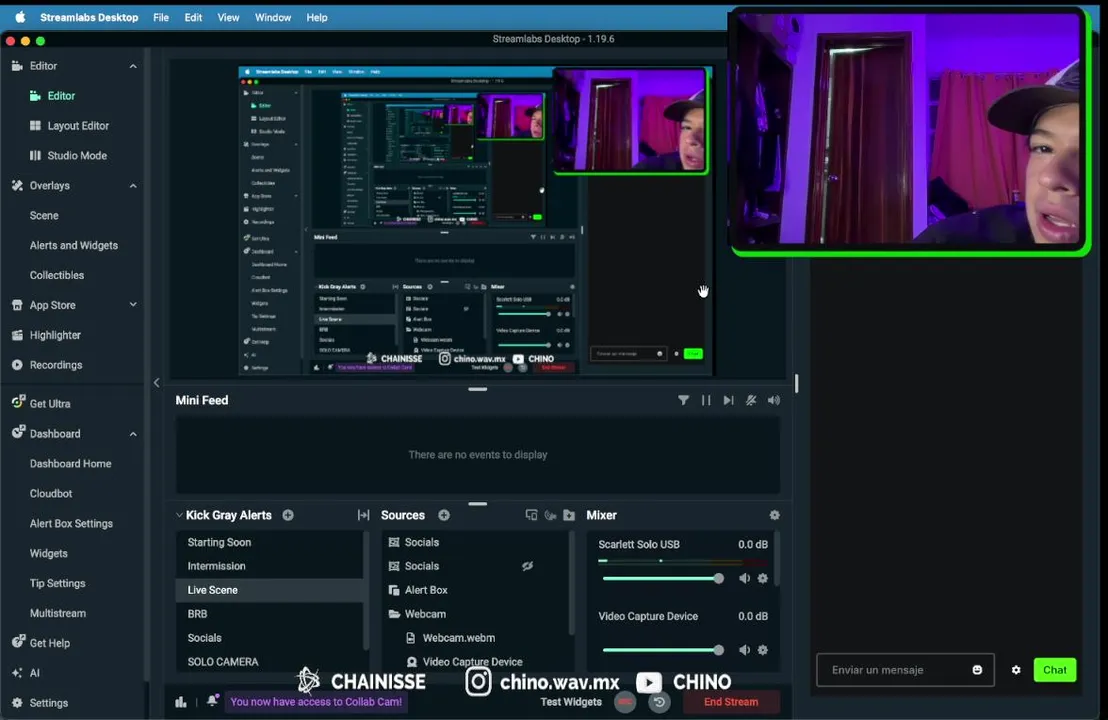
Task: Open the Mini Feed filter icon
Action: (683, 400)
